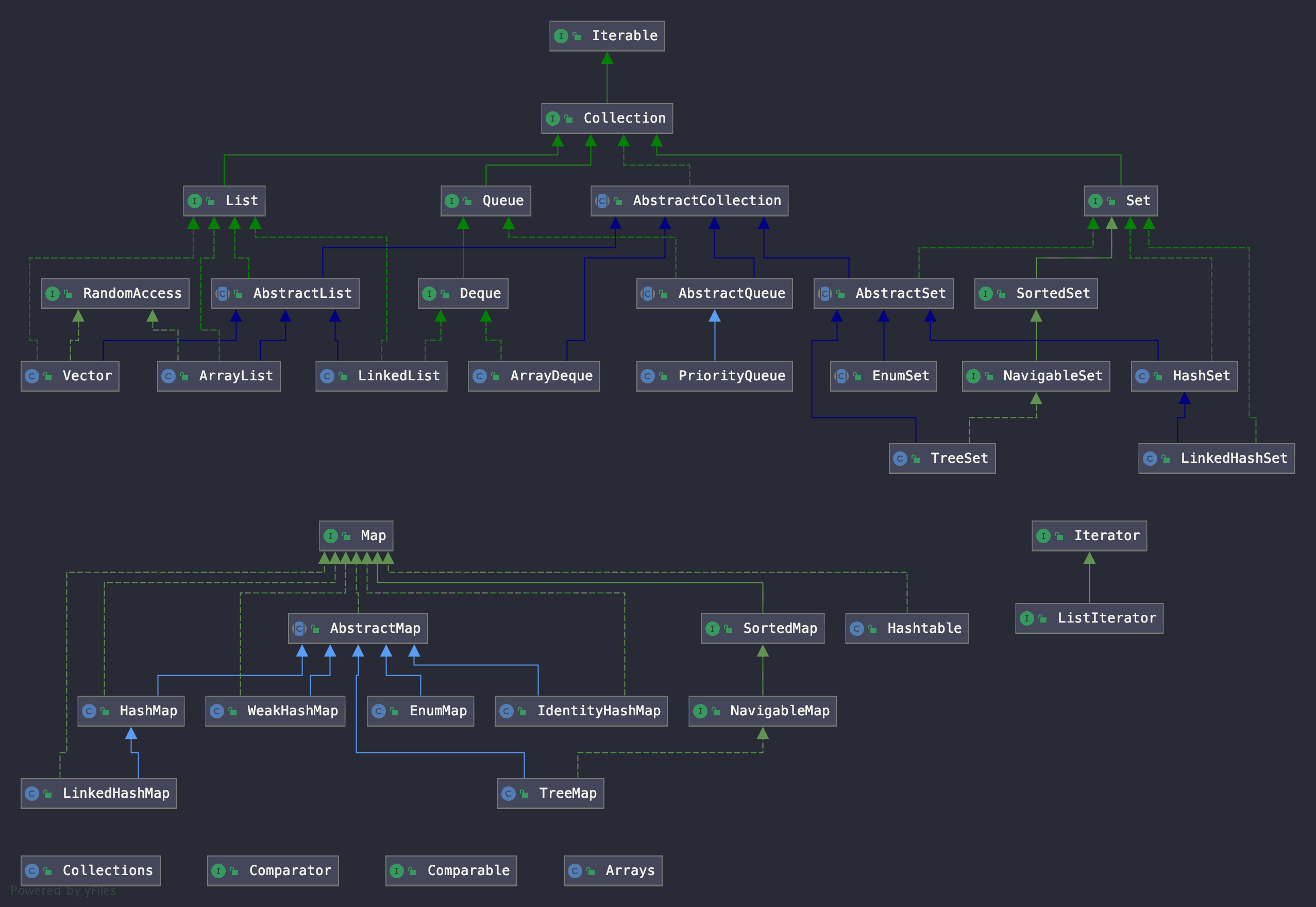This screenshot has height=907, width=1316.
Task: Click the class icon on Vector node
Action: [32, 376]
